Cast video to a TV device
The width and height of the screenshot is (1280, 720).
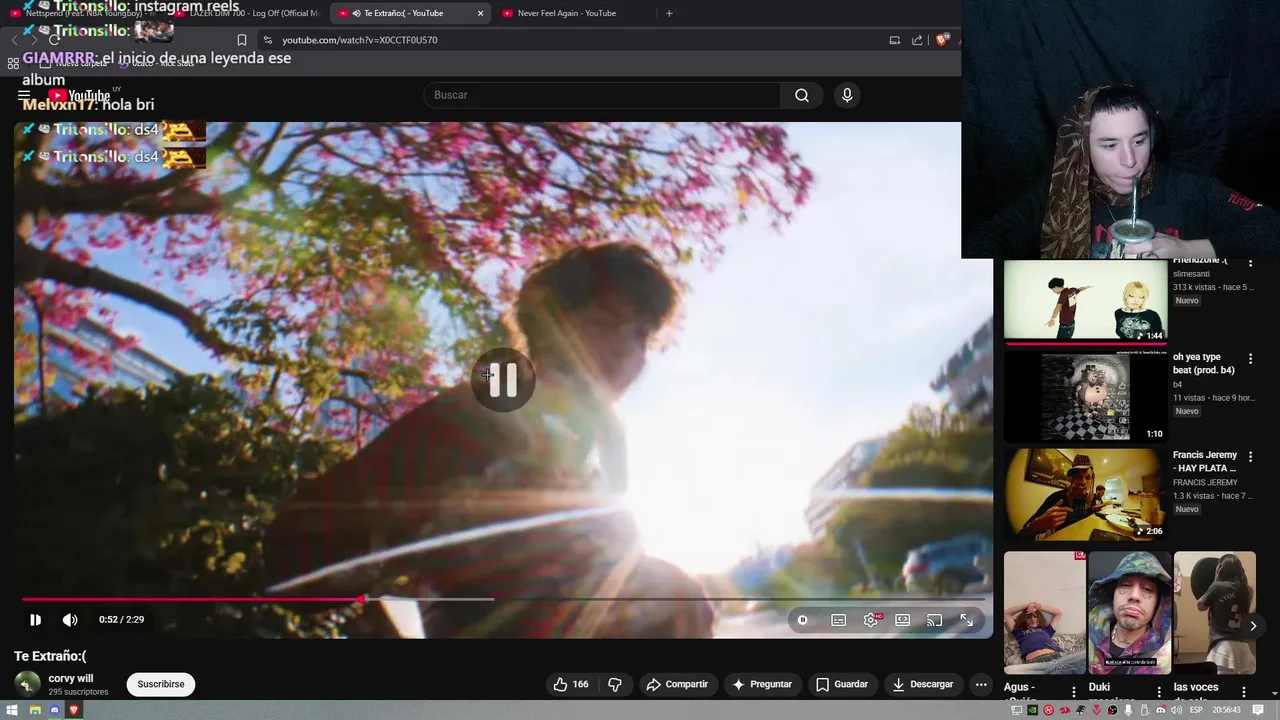935,620
